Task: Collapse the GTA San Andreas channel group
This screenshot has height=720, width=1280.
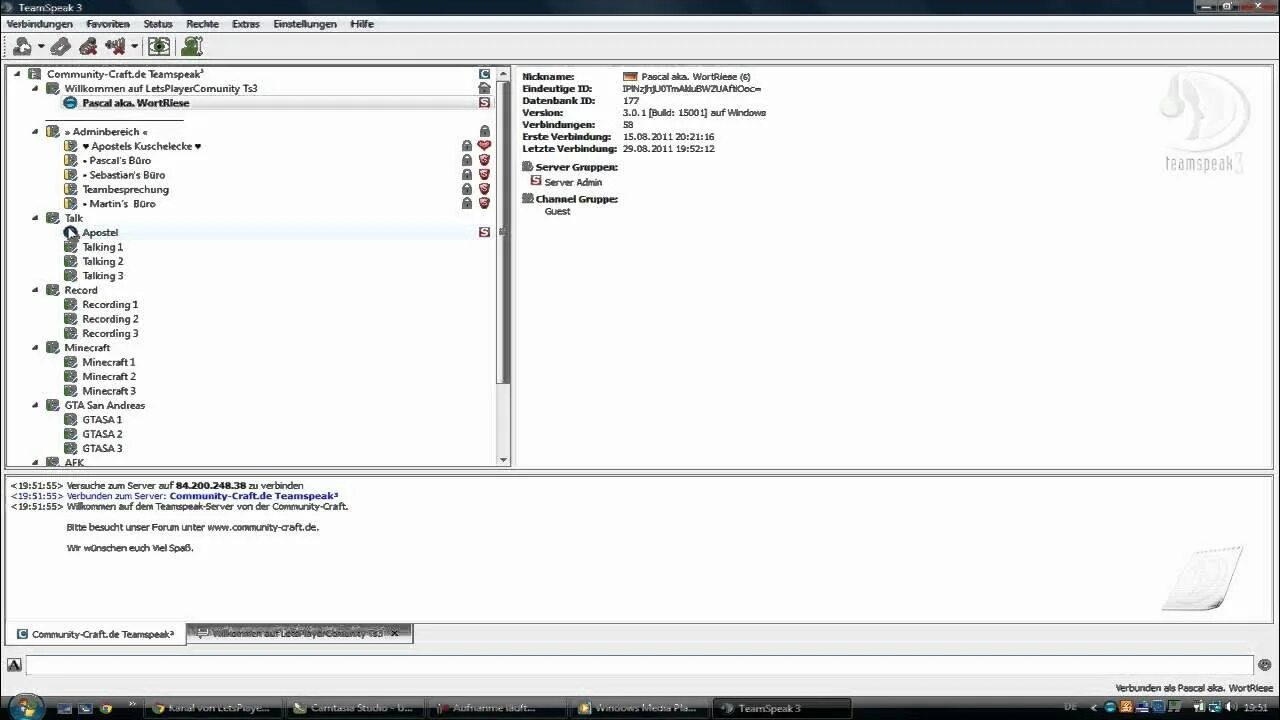Action: pos(35,405)
